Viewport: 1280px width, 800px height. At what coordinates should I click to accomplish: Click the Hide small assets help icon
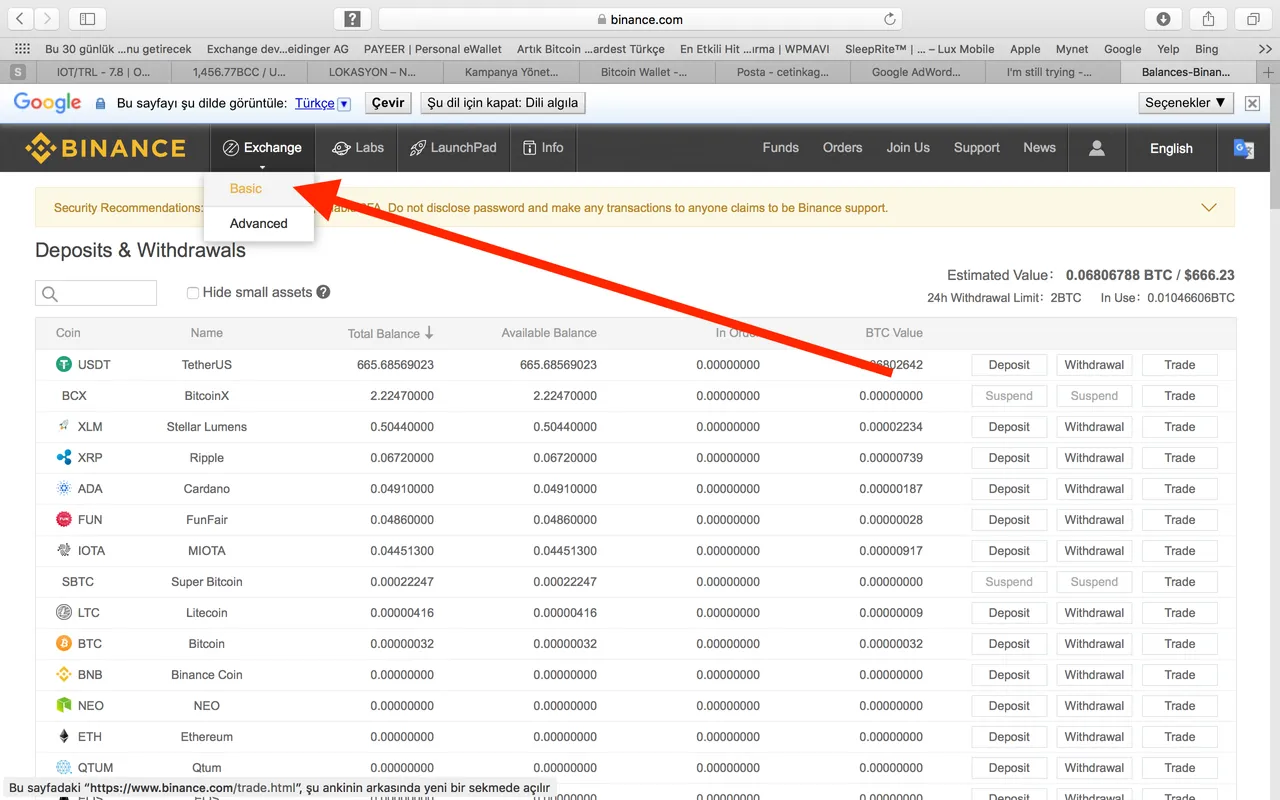[323, 292]
